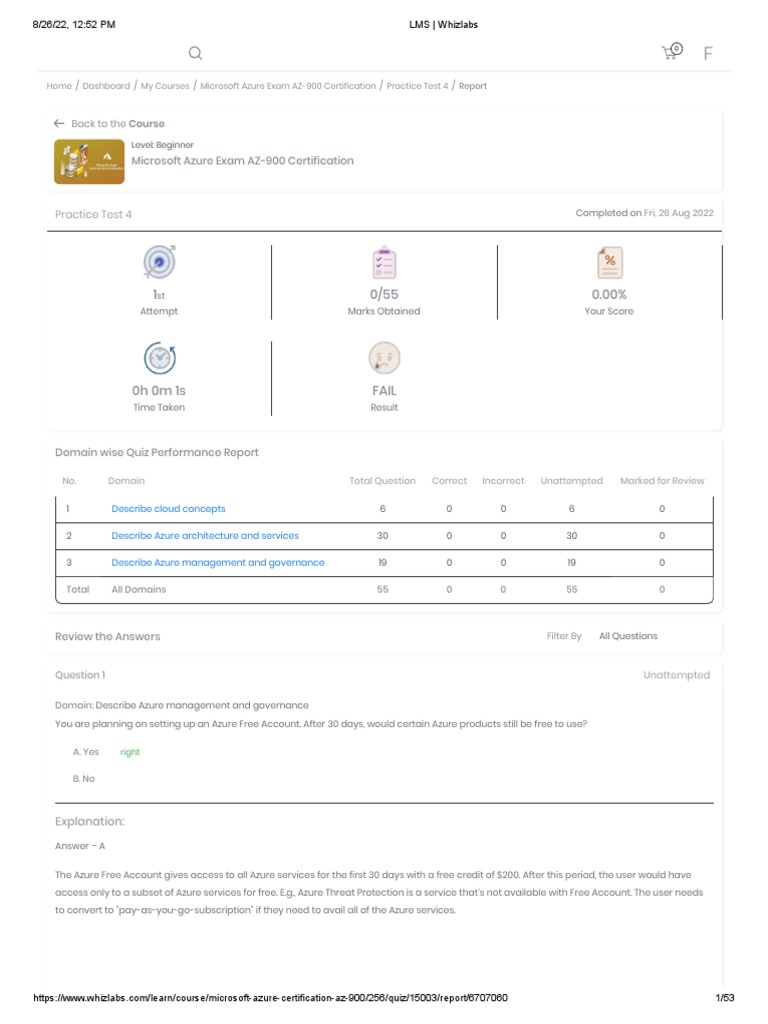Click the Your Score percent icon

coord(609,262)
